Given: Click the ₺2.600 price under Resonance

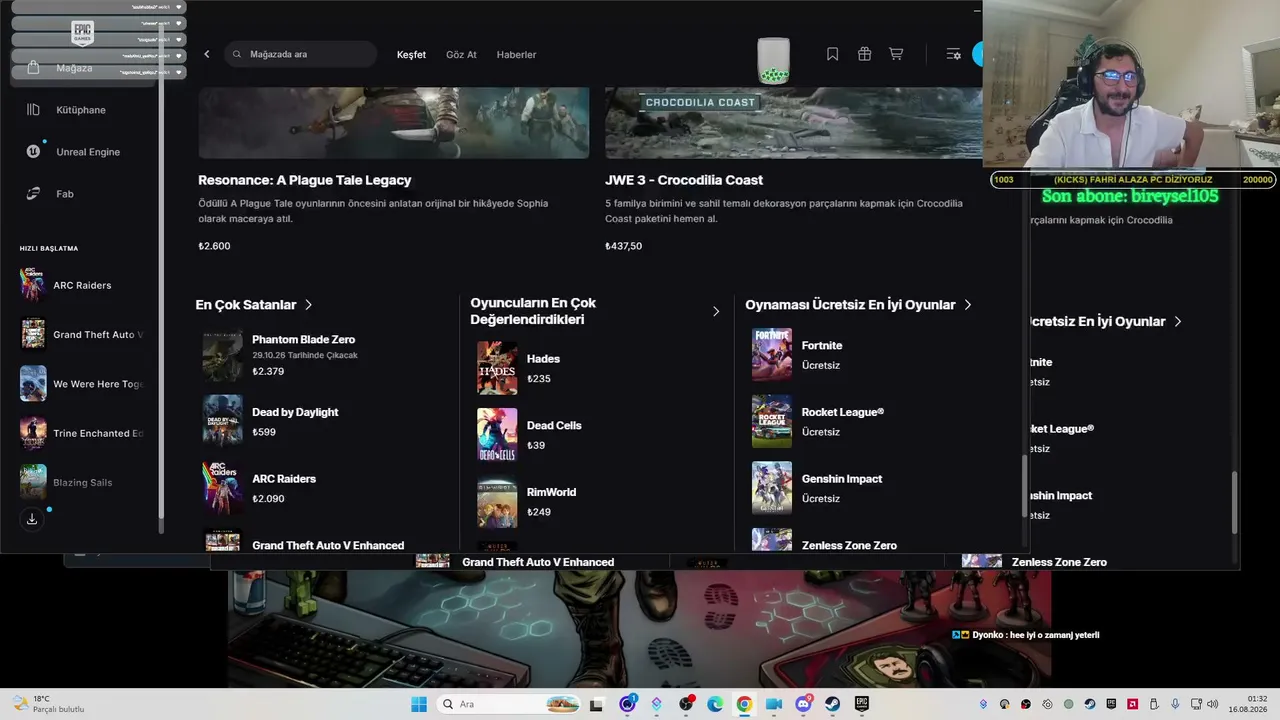Looking at the screenshot, I should 214,246.
